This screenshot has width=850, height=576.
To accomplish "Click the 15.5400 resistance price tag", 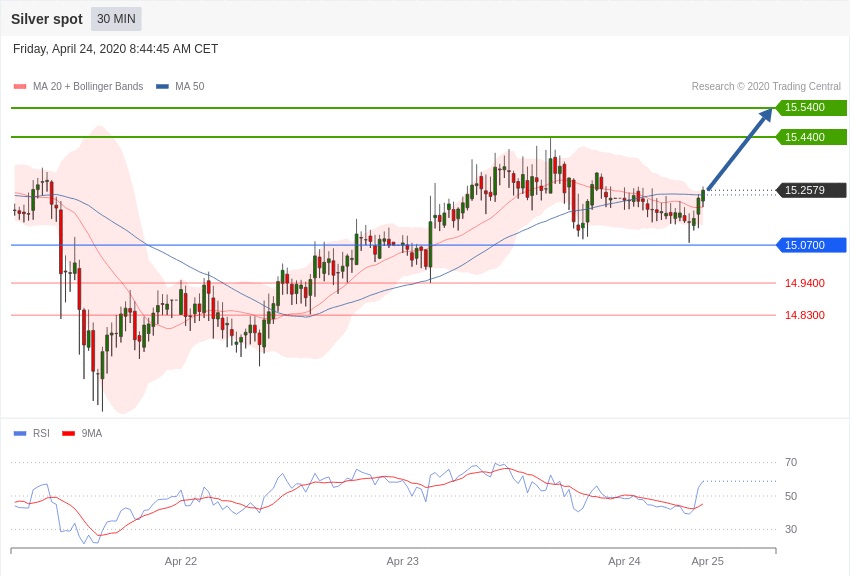I will (811, 107).
